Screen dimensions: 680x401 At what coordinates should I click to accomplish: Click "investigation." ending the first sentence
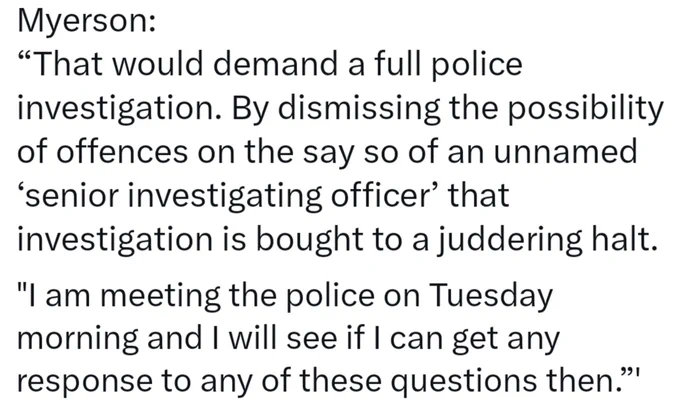(x=122, y=108)
